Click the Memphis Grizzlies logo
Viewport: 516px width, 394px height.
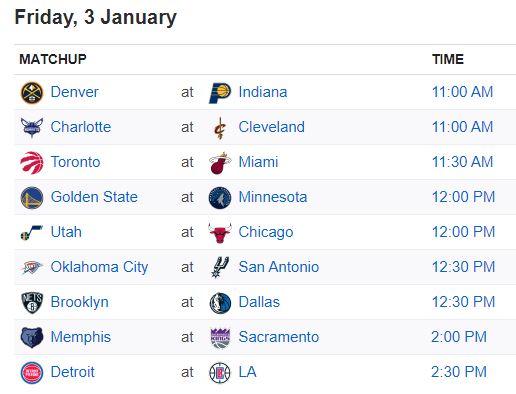pos(32,337)
